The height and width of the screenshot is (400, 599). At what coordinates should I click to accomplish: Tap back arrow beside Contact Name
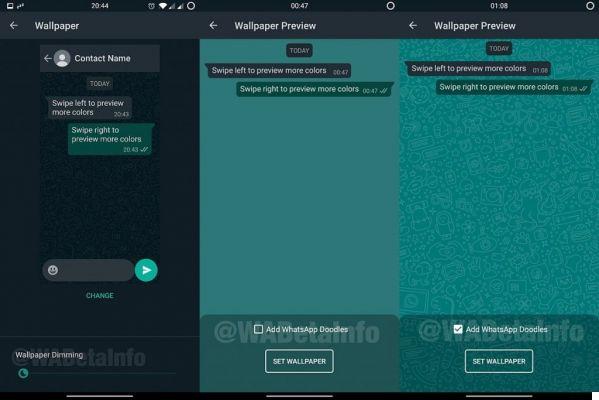tap(48, 58)
